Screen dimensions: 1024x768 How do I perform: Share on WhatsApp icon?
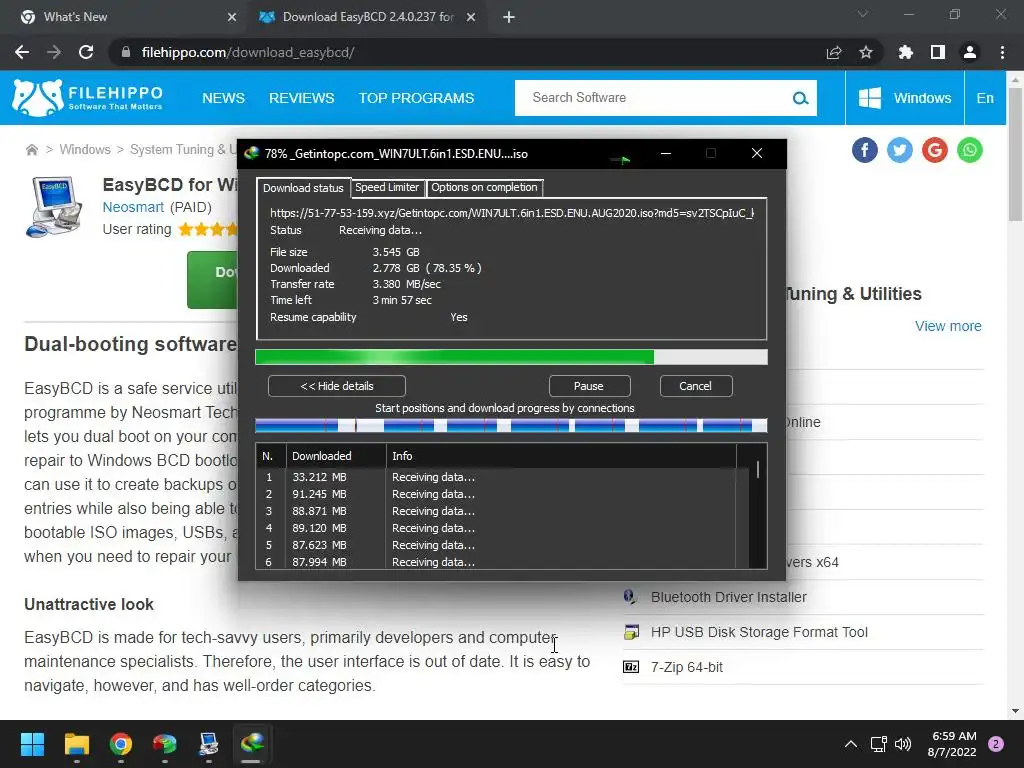tap(970, 150)
